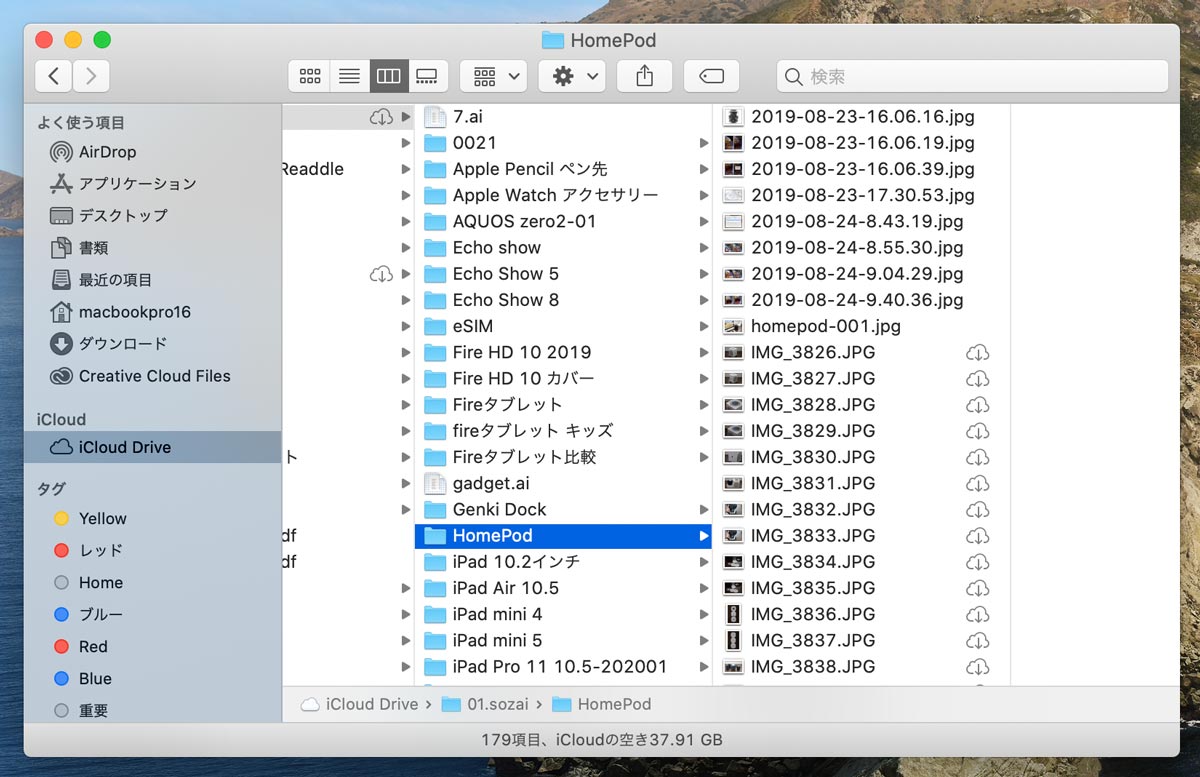Click the search field
The width and height of the screenshot is (1200, 777).
(x=972, y=76)
